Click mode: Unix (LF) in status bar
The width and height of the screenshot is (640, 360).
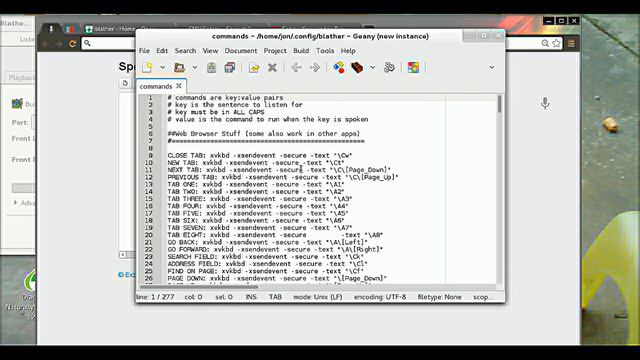[x=318, y=297]
